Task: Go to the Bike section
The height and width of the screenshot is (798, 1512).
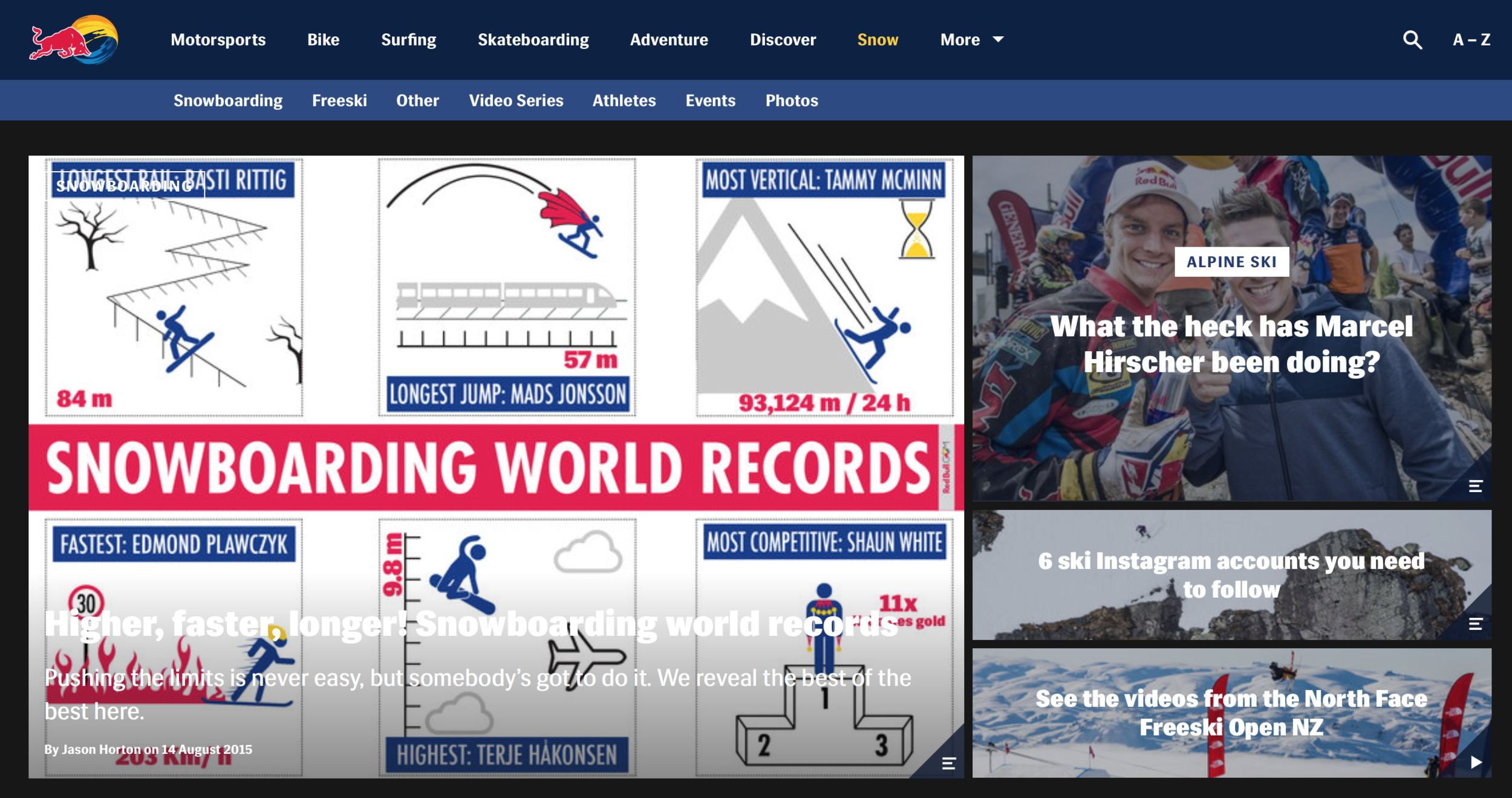Action: click(x=323, y=40)
